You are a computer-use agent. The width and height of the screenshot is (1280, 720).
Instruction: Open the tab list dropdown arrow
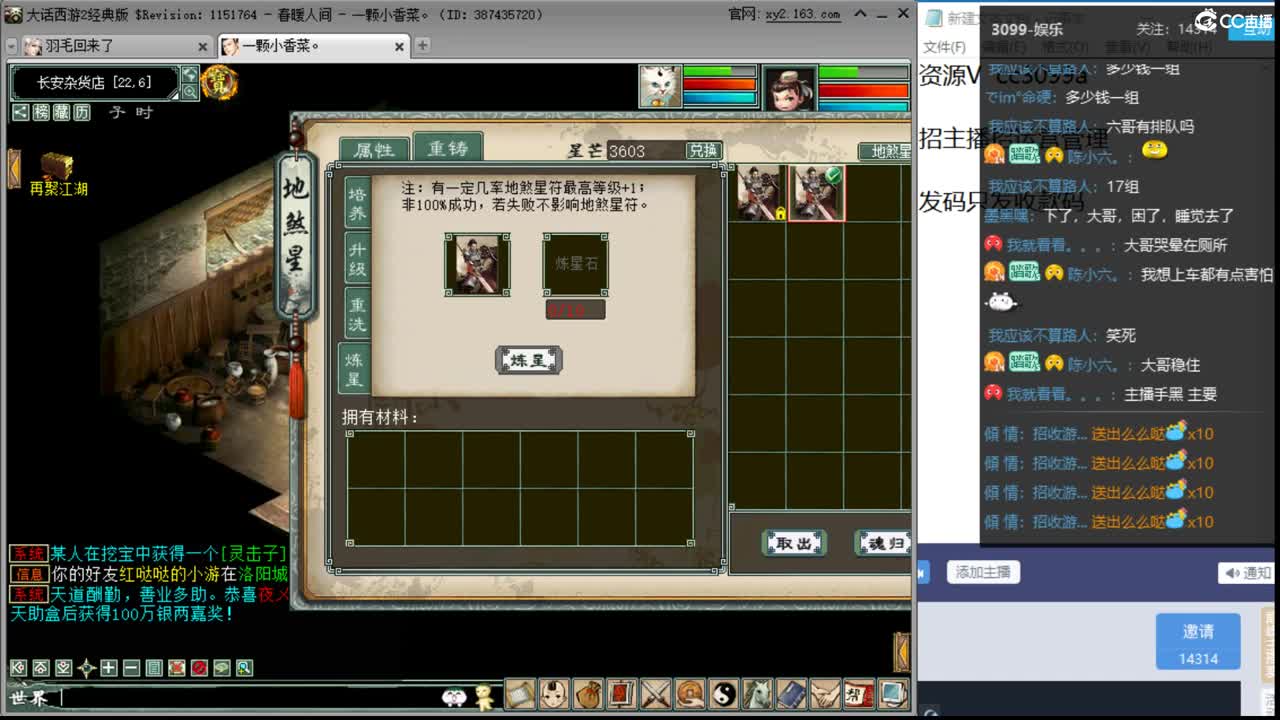pos(10,46)
